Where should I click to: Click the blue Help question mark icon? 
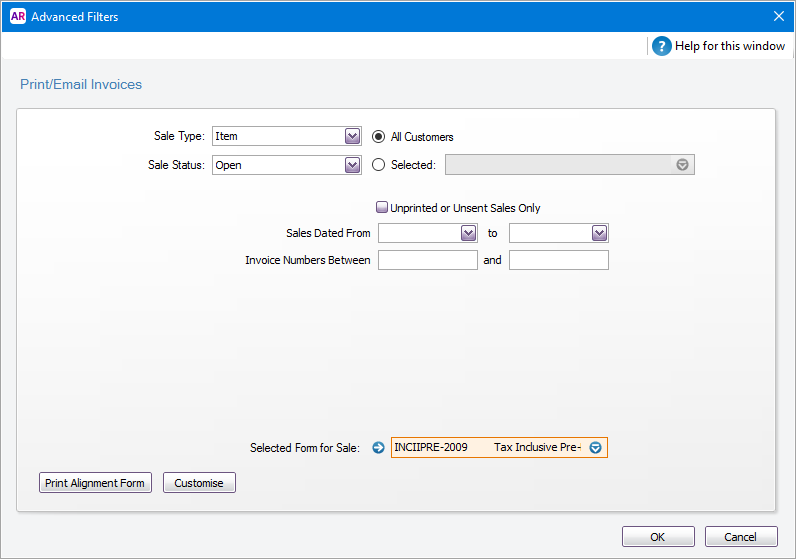tap(661, 46)
